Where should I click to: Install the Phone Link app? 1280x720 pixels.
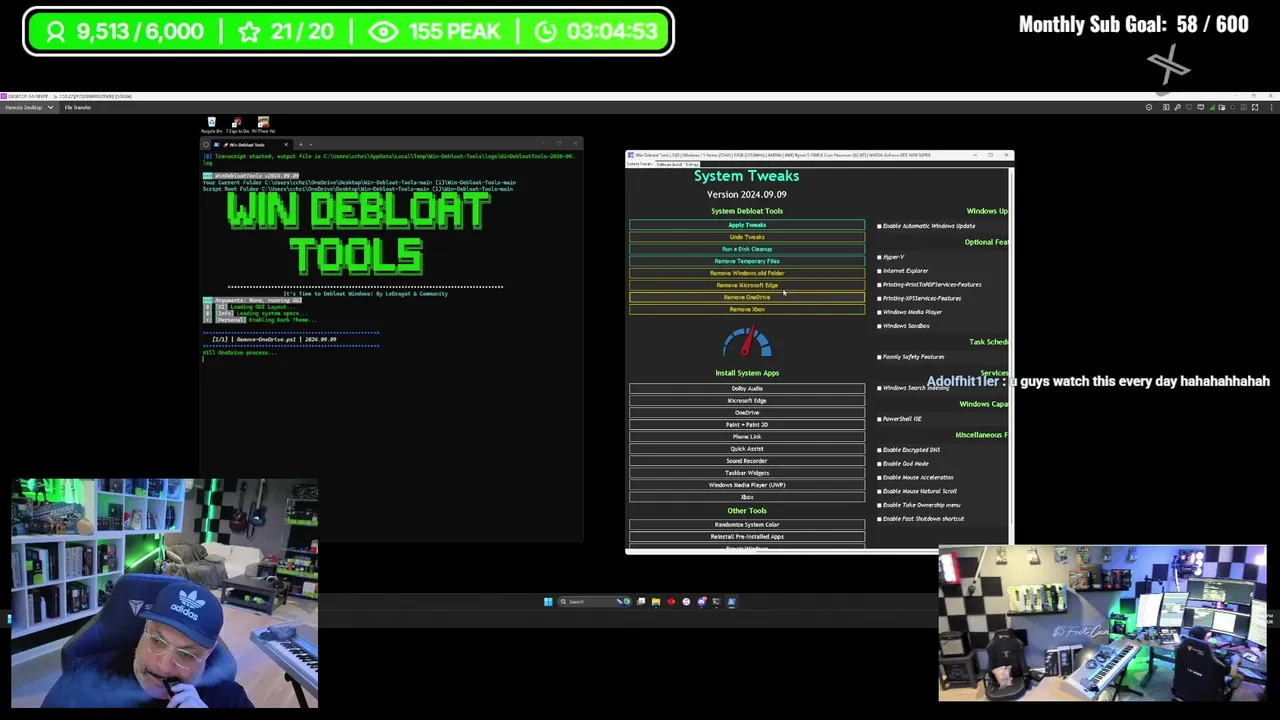tap(747, 436)
